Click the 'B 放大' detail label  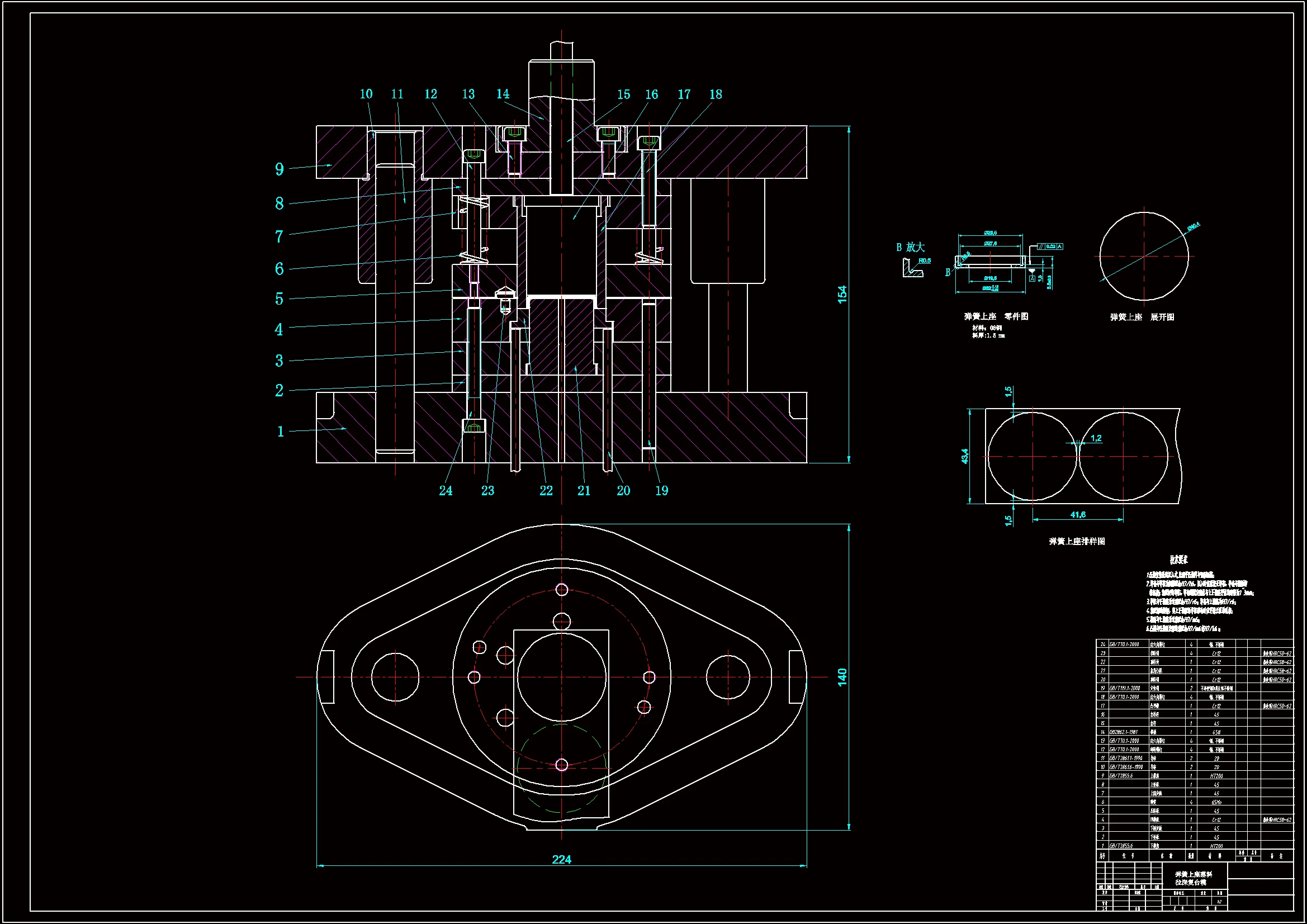910,247
